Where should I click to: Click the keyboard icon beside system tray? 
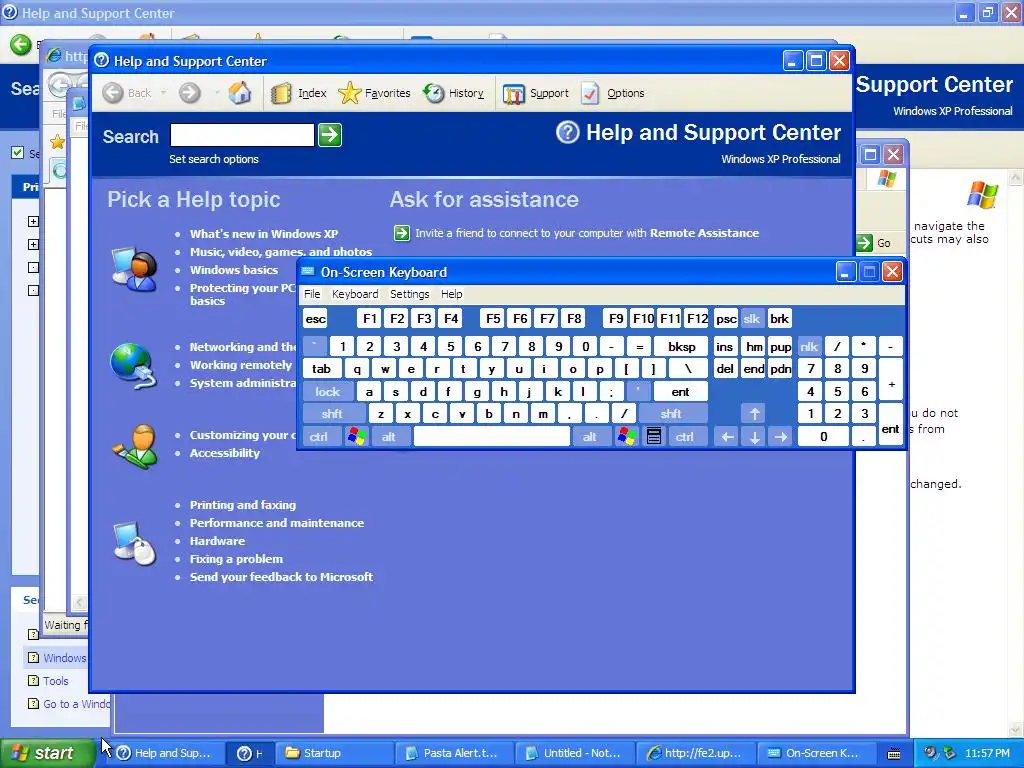pos(894,754)
